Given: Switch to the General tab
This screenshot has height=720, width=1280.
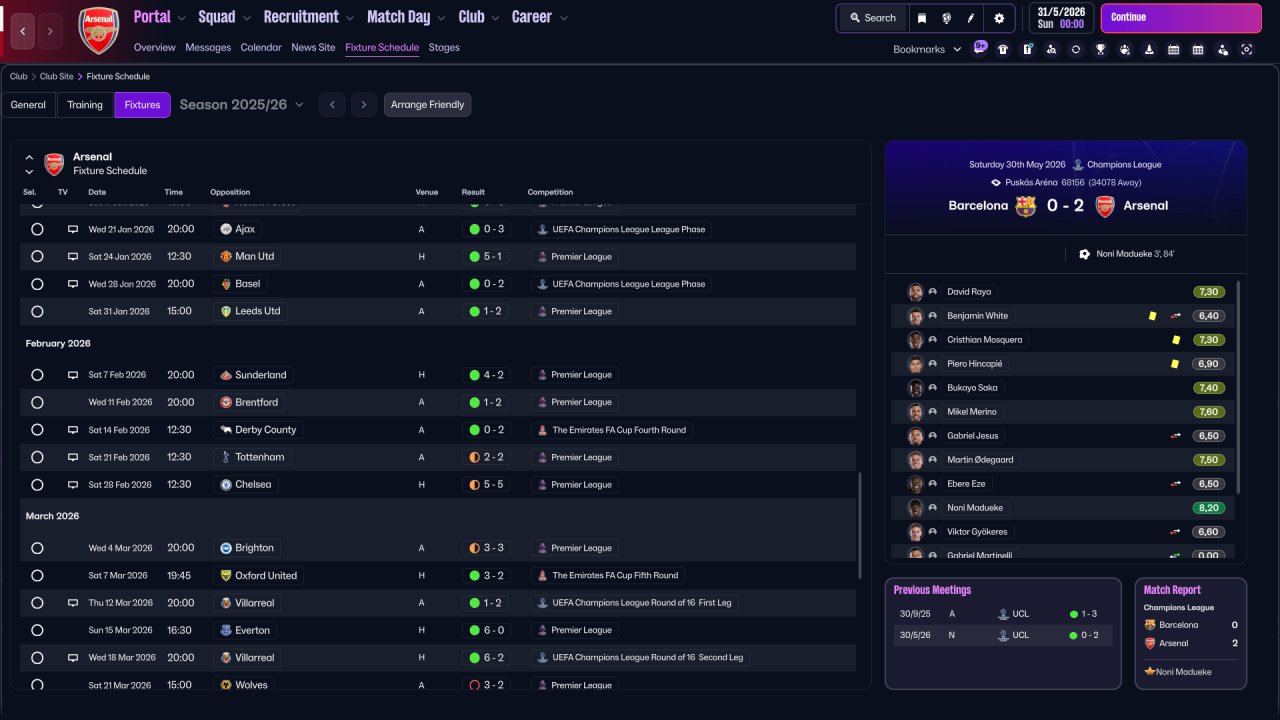Looking at the screenshot, I should 28,105.
